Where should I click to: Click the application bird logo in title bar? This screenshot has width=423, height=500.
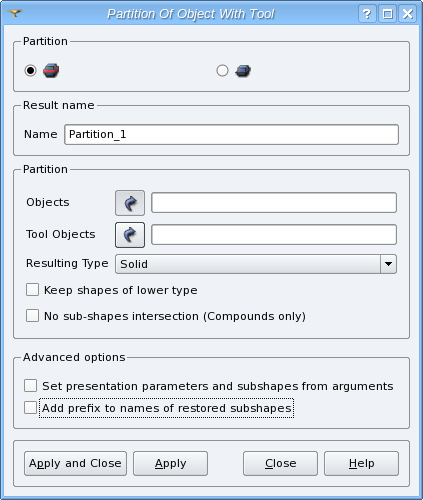tap(15, 13)
